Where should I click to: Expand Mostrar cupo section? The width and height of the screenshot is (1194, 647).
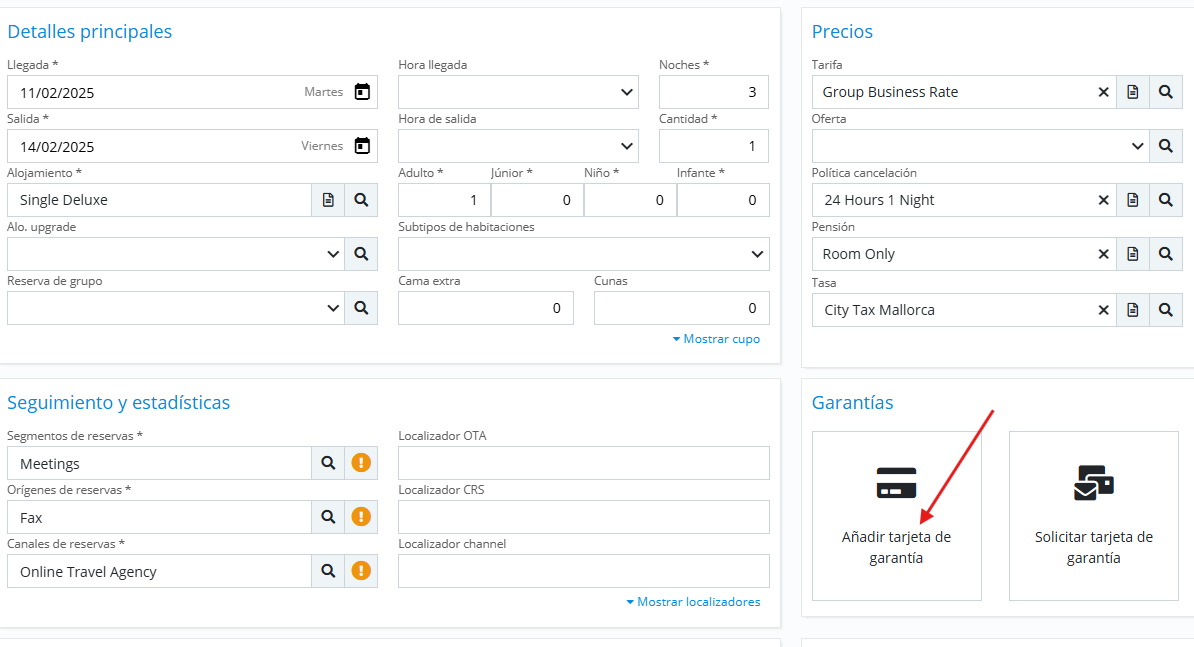(716, 339)
